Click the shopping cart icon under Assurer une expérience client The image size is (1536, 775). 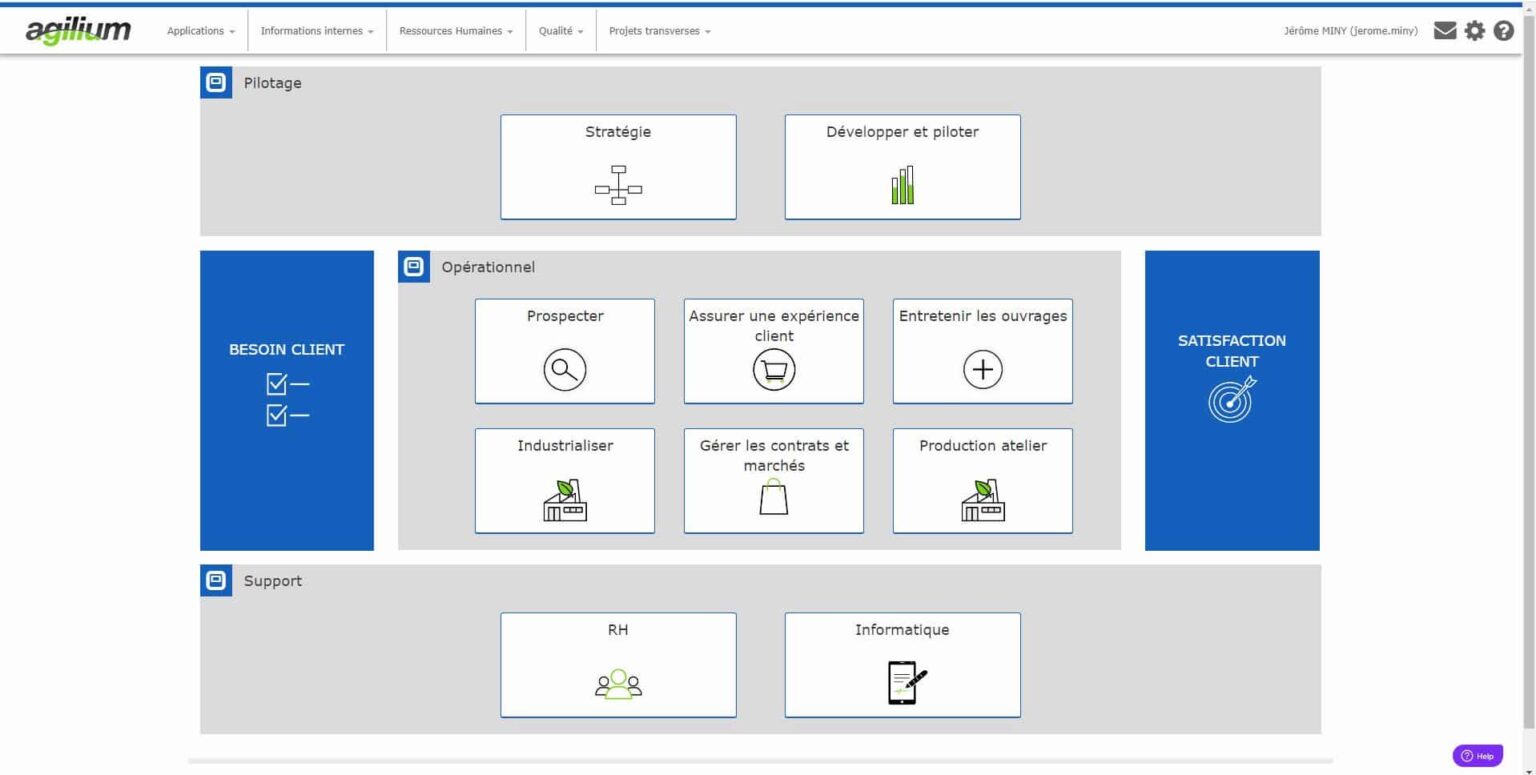772,369
